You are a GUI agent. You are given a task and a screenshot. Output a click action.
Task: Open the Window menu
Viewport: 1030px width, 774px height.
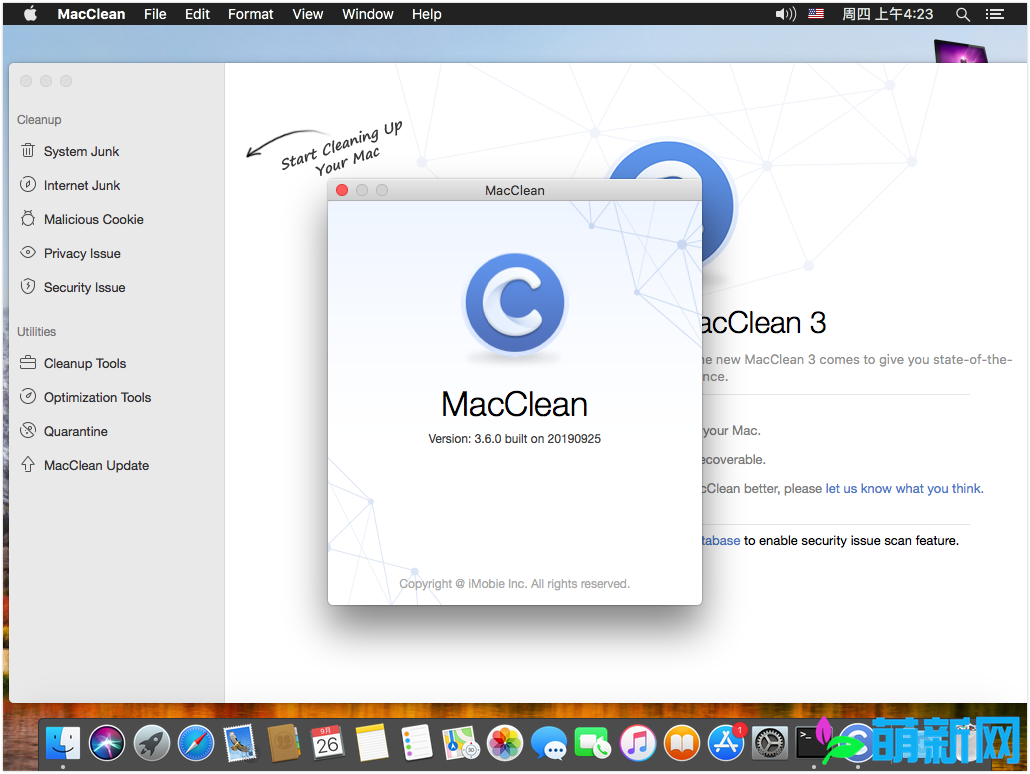click(367, 14)
